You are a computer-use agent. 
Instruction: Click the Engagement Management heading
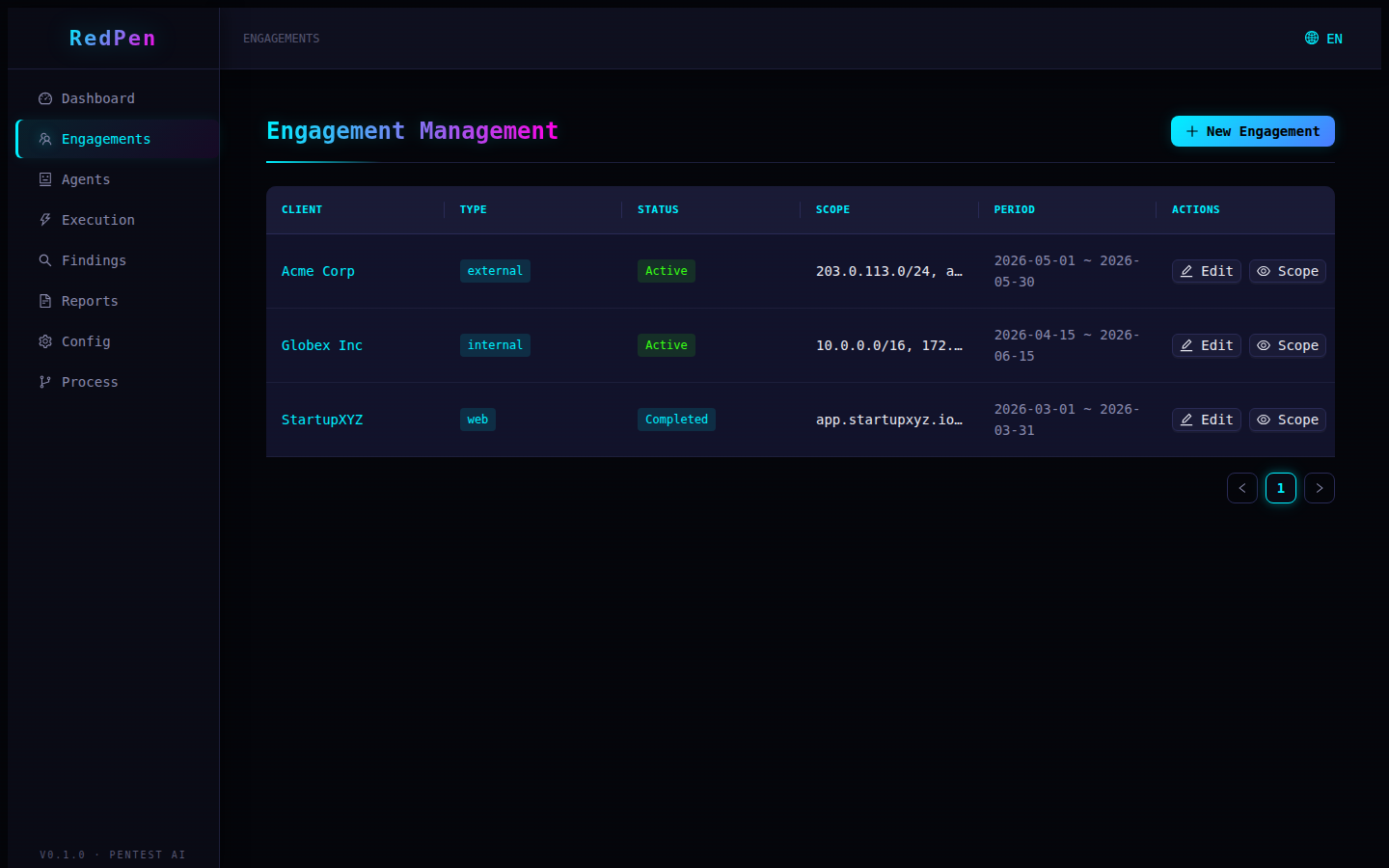coord(412,130)
